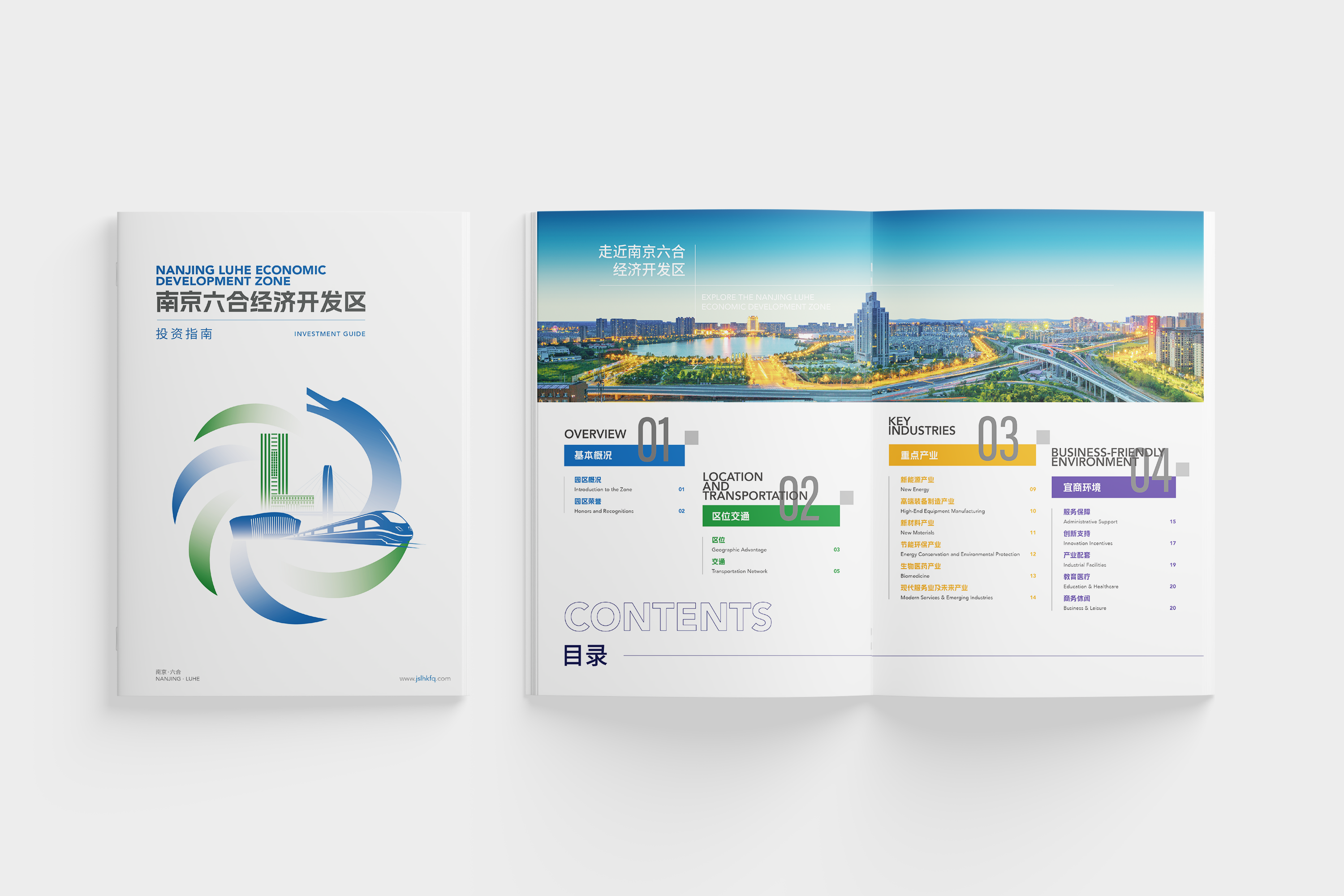1344x896 pixels.
Task: Select the "节能环保产业" entry
Action: click(x=921, y=545)
